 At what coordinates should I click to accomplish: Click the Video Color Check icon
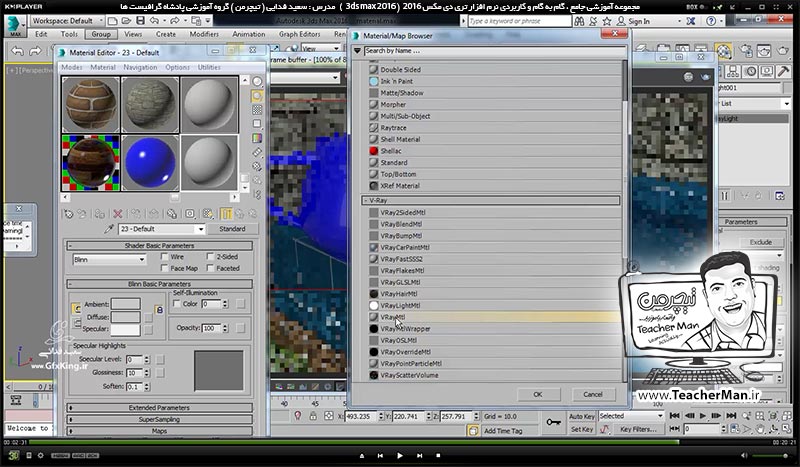[x=257, y=138]
